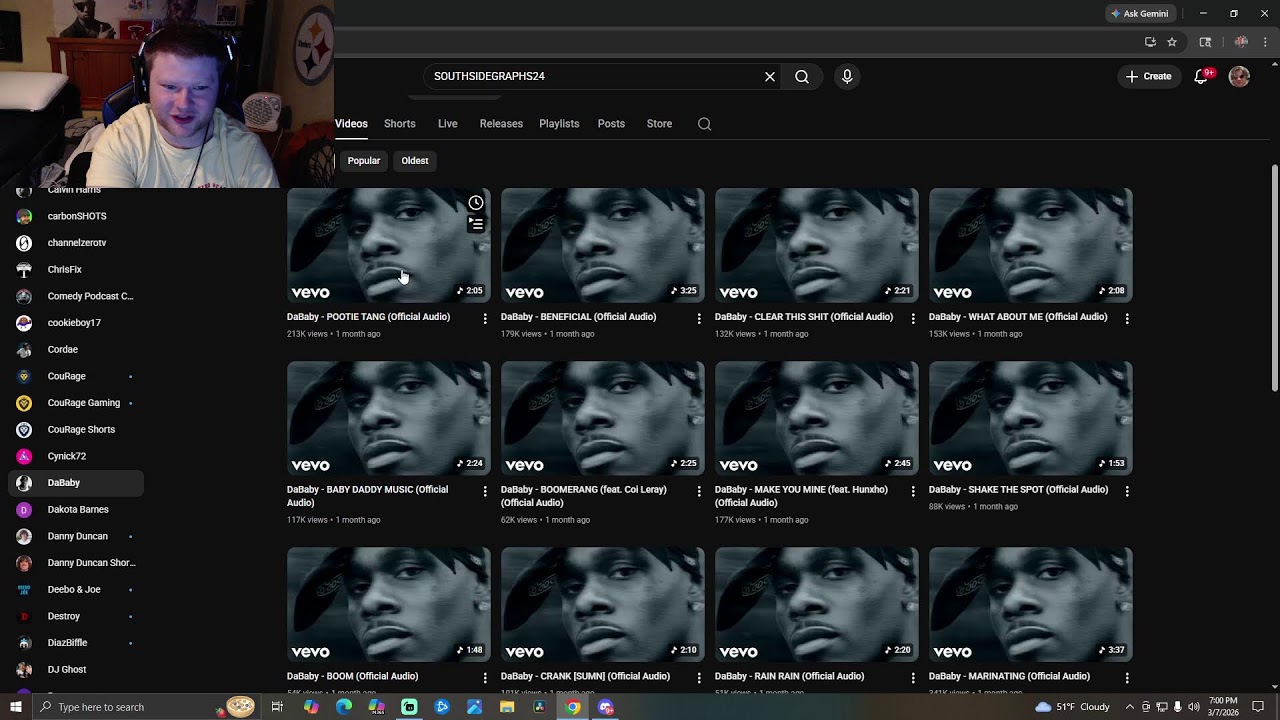Start voice search with the microphone icon

[x=847, y=76]
